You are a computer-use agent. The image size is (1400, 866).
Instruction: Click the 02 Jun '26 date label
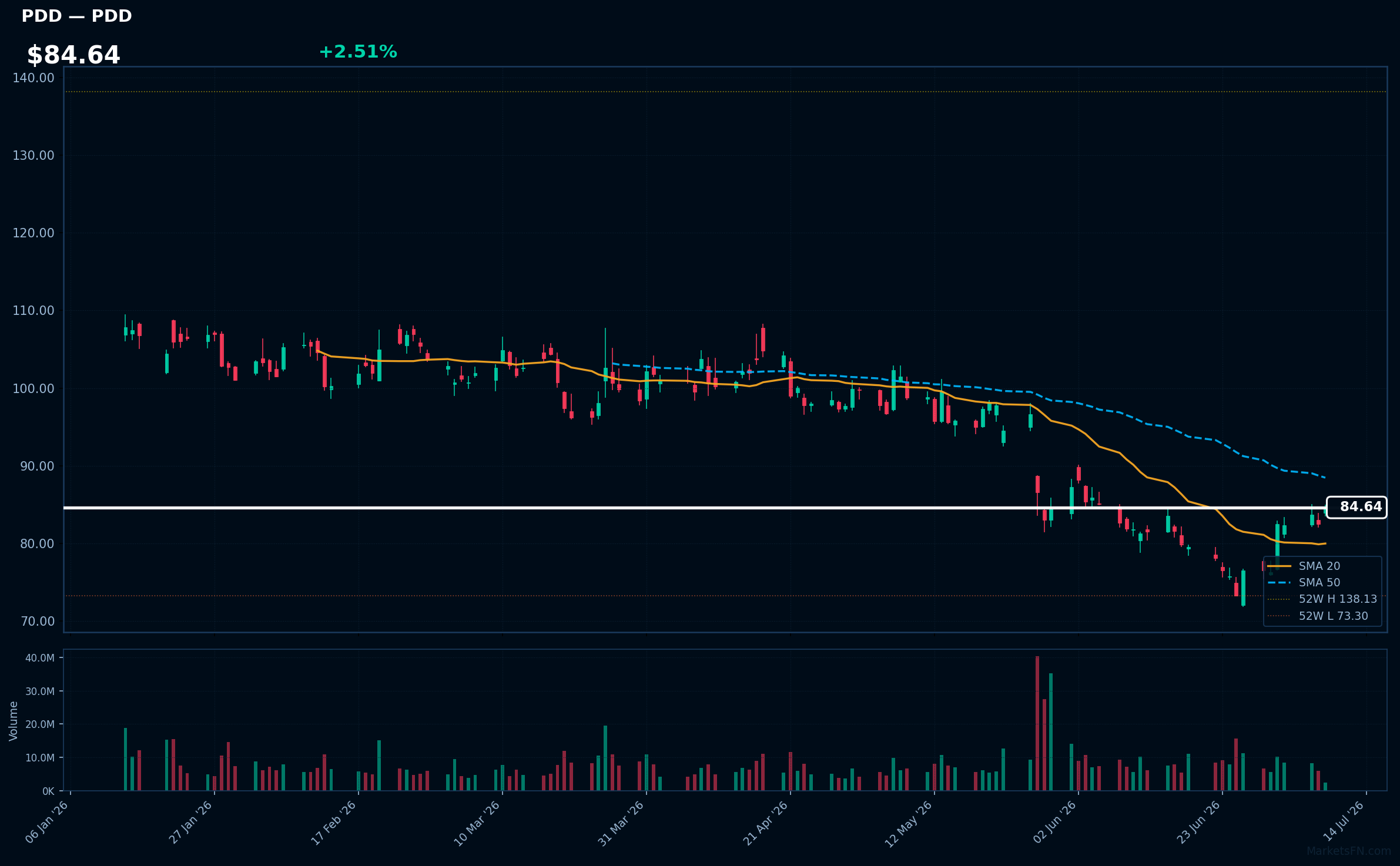1054,823
